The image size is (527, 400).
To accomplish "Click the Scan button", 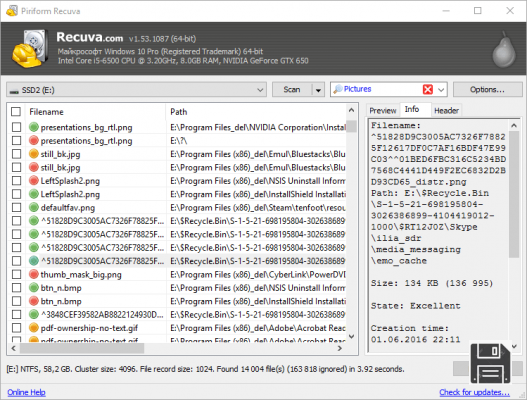I will [x=292, y=90].
